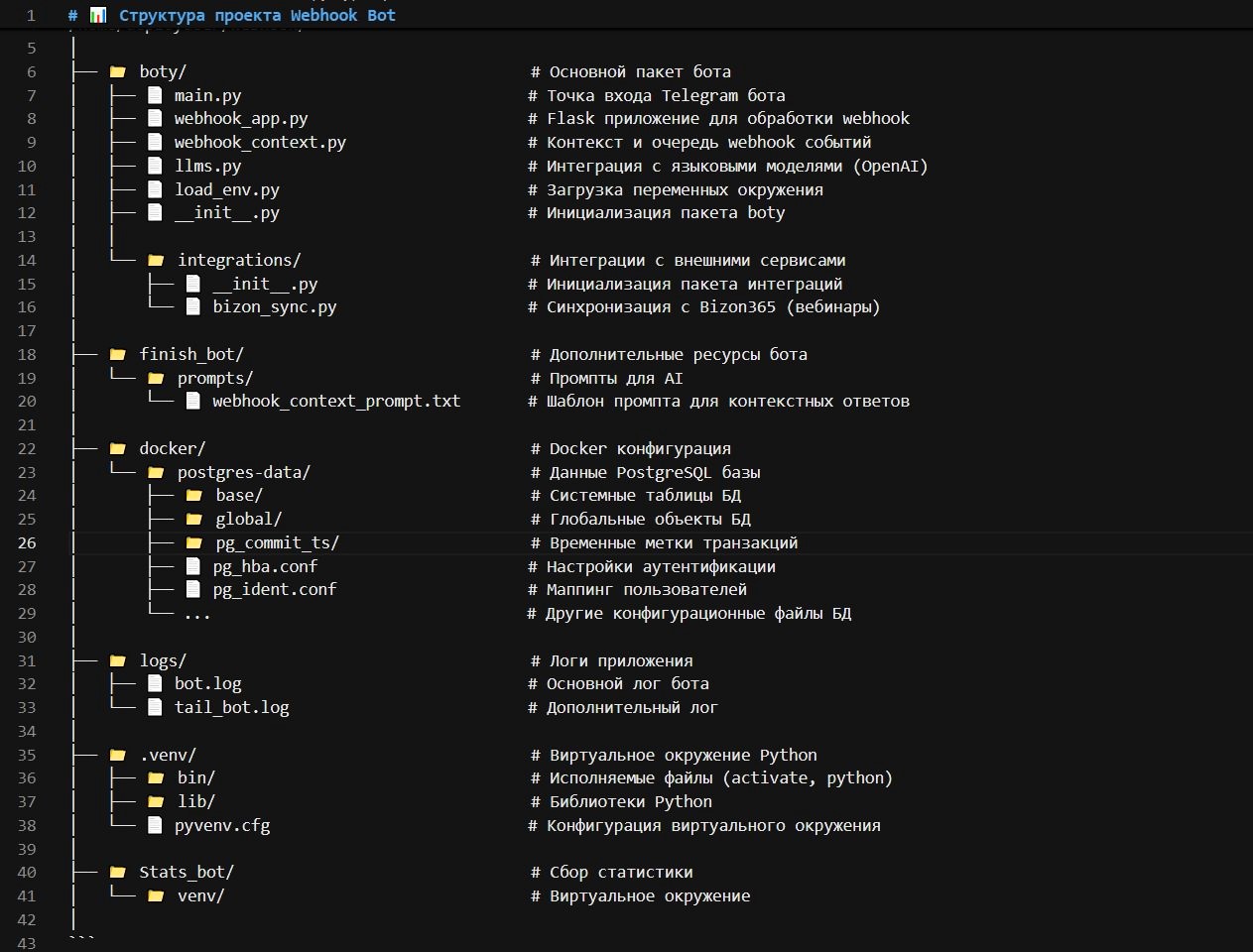
Task: Click the sticky header title 'Структура проекта Webhook Bot'
Action: 257,15
